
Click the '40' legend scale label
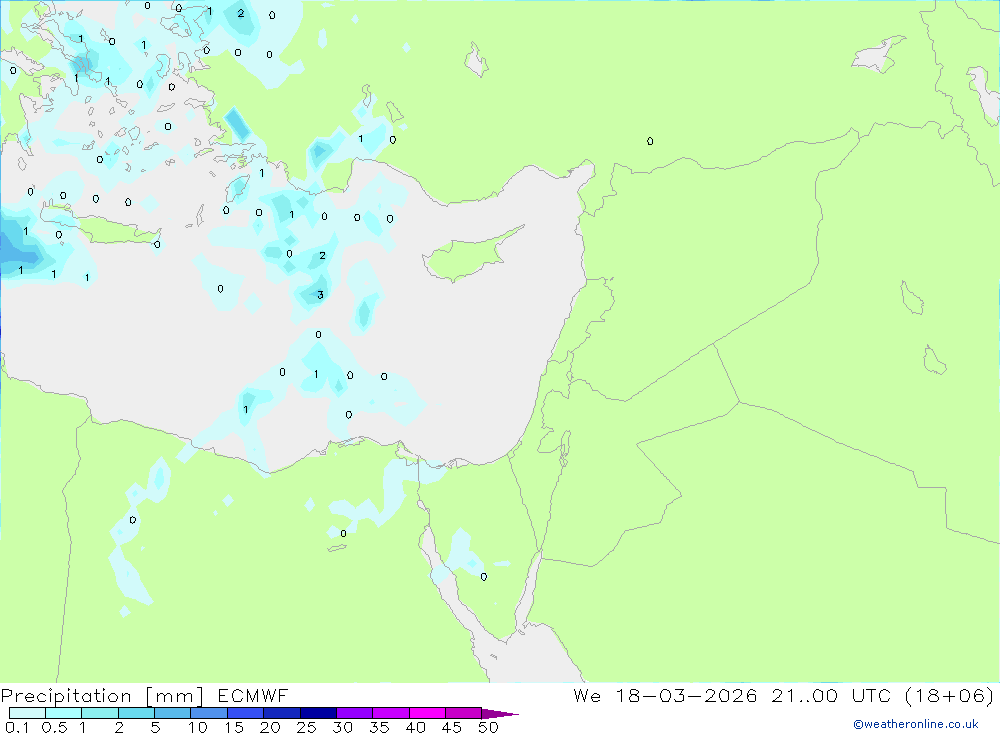click(415, 727)
